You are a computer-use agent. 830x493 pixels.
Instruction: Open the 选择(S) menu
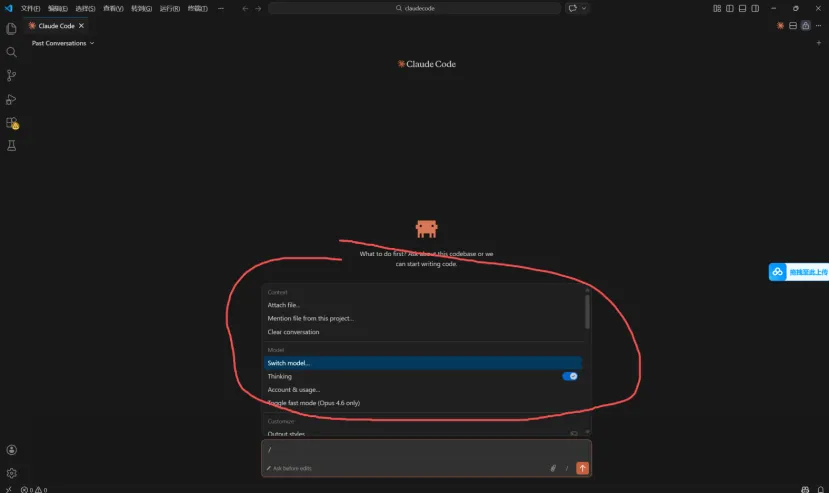click(85, 8)
